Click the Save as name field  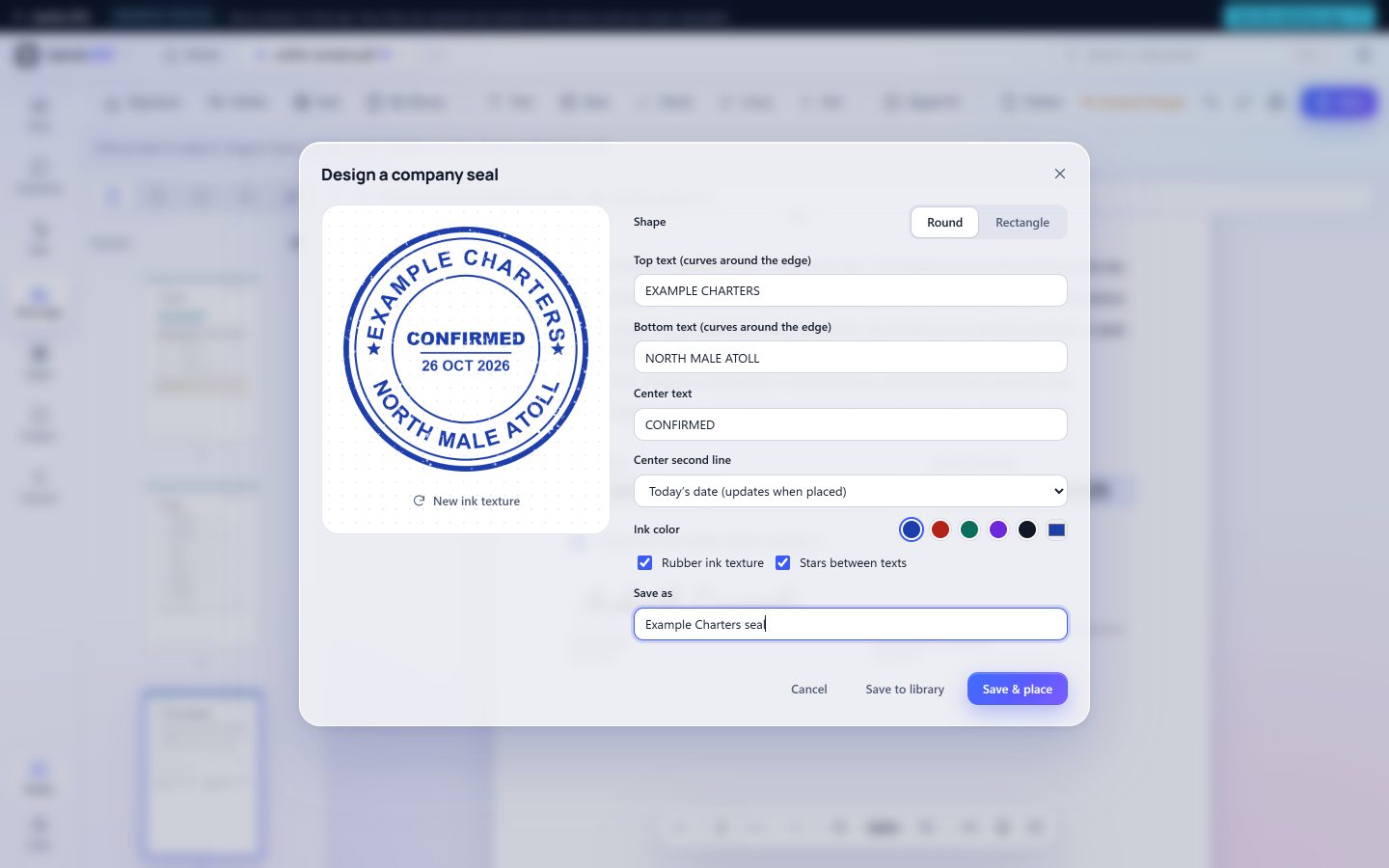[850, 624]
